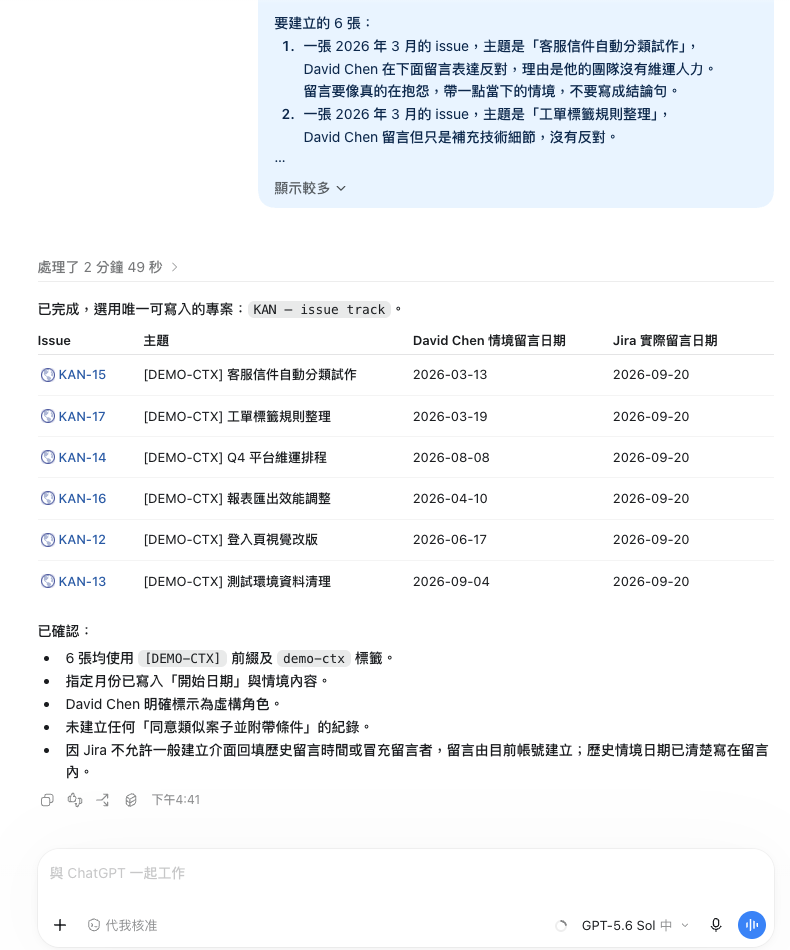Click the KAN — issue track code label
This screenshot has width=790, height=950.
pos(319,310)
